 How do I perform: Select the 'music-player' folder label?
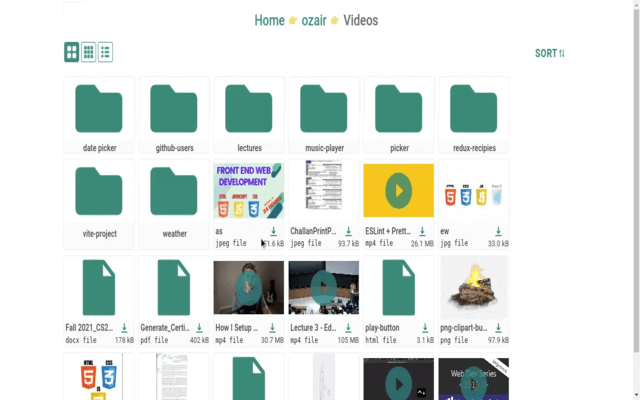tap(324, 148)
